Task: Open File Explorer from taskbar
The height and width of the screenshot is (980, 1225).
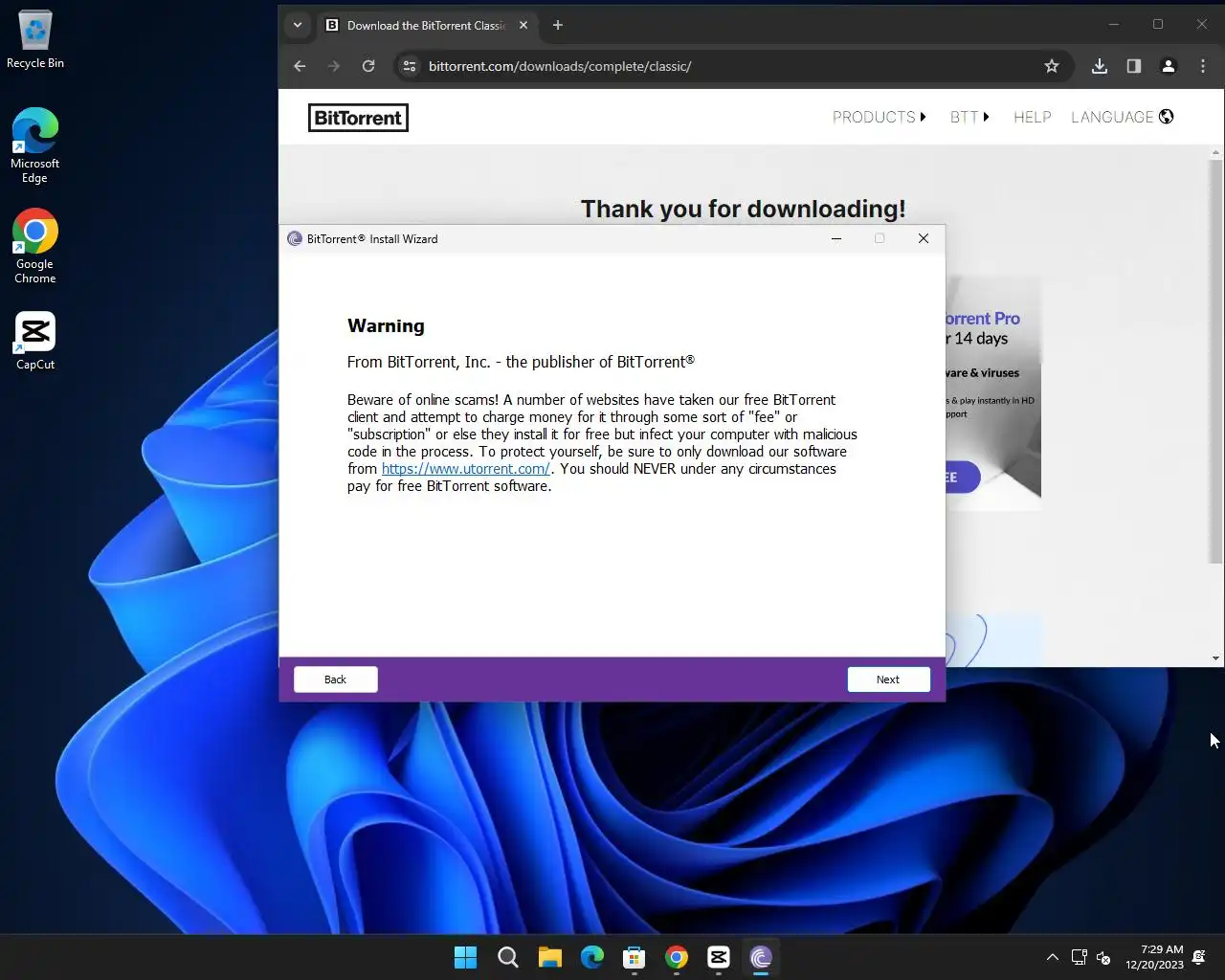Action: coord(550,957)
